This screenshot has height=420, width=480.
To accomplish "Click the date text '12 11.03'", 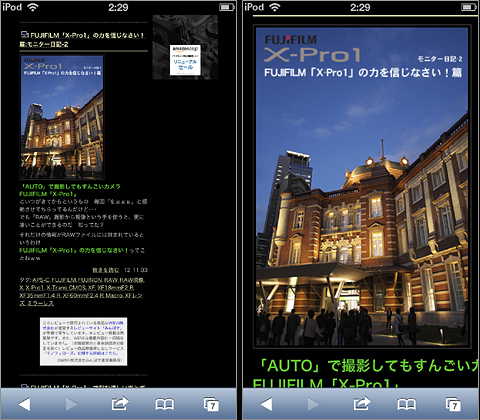I will 136,270.
